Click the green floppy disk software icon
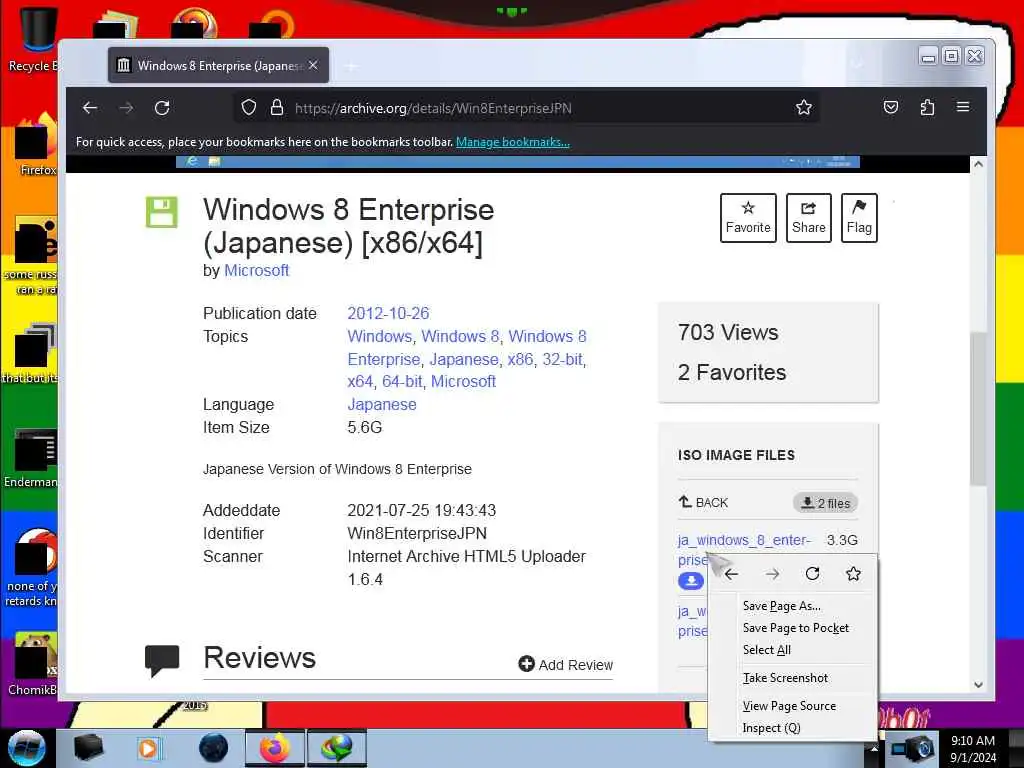This screenshot has height=768, width=1024. tap(161, 212)
